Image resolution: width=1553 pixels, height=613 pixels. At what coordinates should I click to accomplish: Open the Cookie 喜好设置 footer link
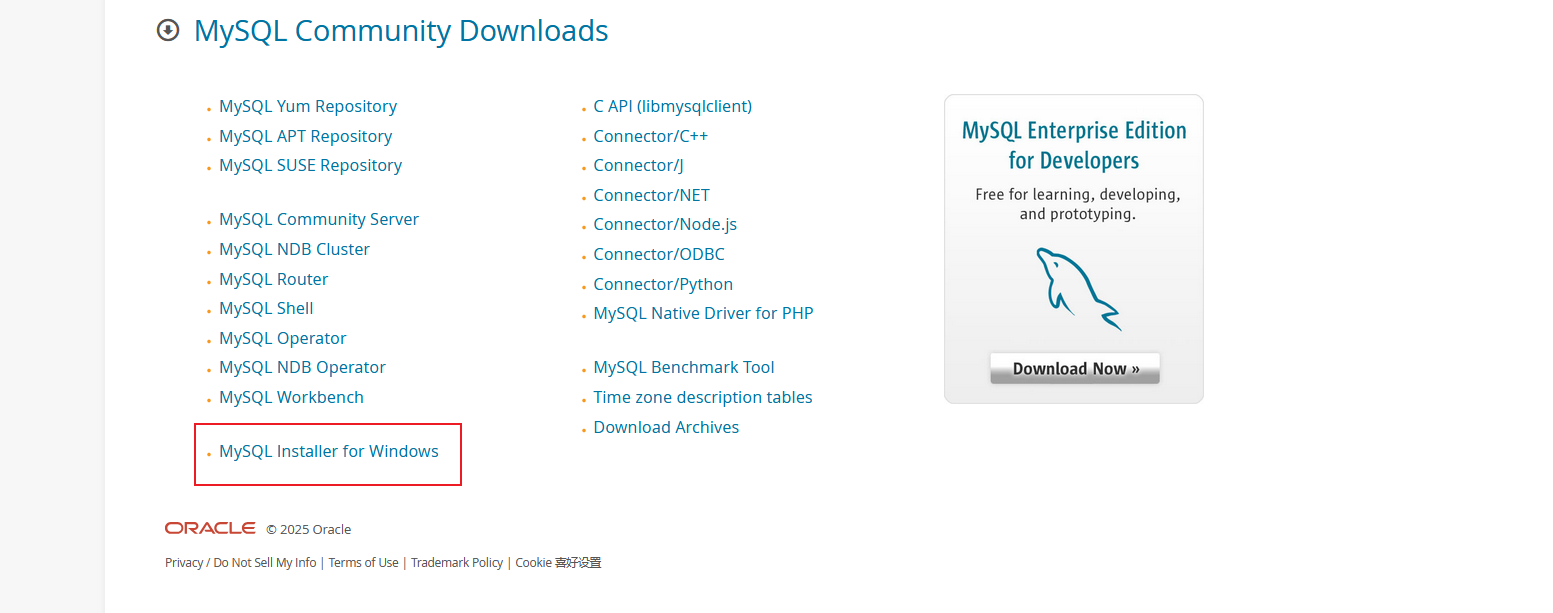558,563
